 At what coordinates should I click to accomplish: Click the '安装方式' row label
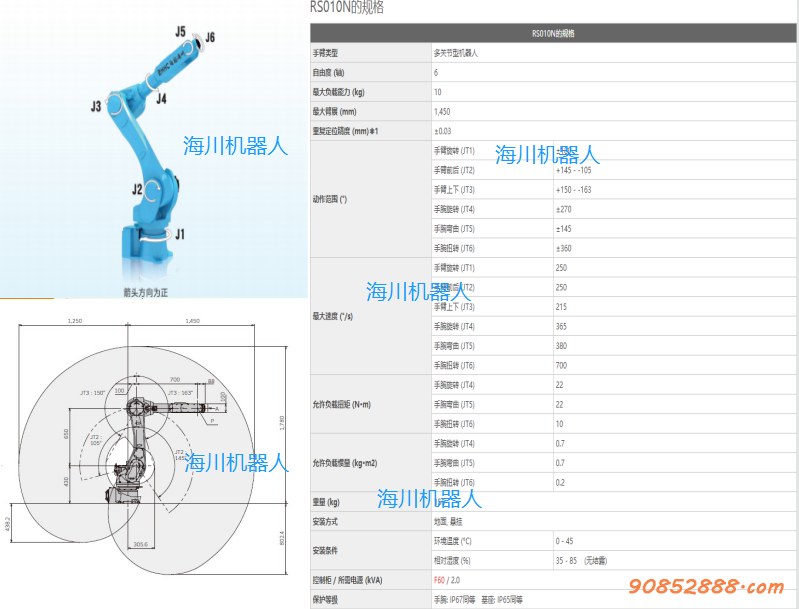pos(325,522)
